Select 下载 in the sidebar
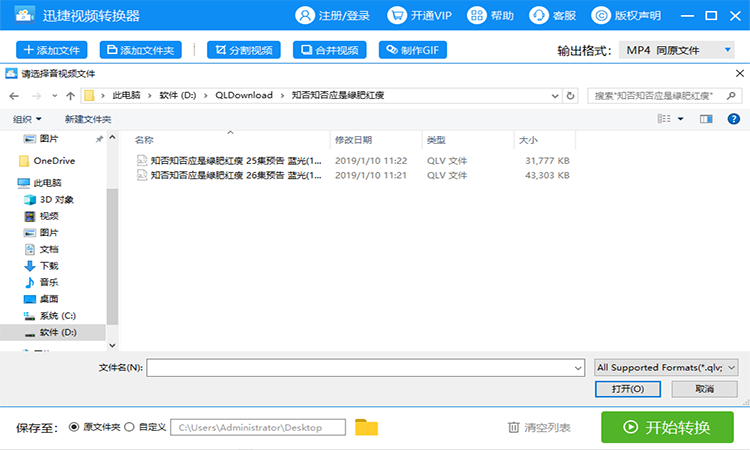This screenshot has height=450, width=750. click(42, 266)
